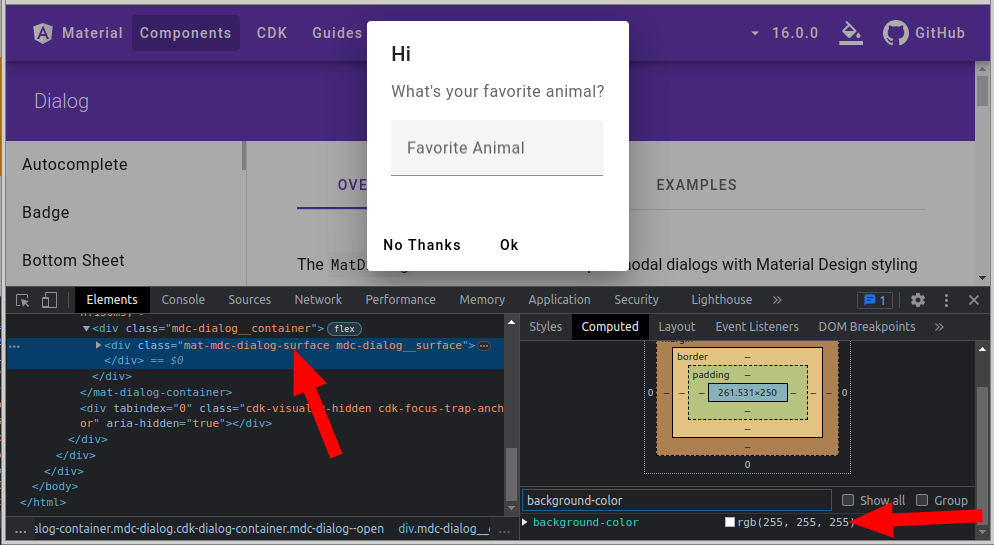Select the closing body tag line
Screen dimensions: 994x545
pos(55,487)
